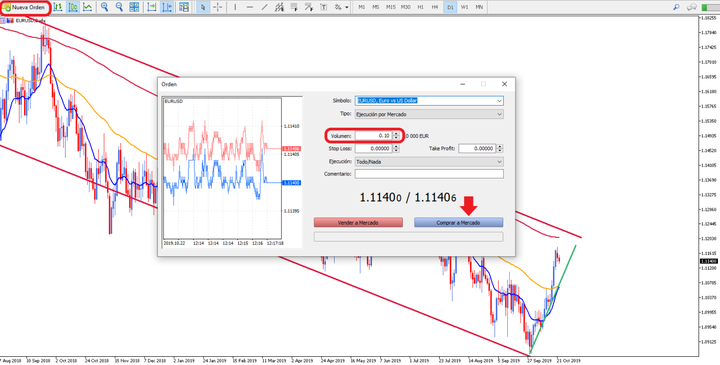Select the vertical line drawing tool
This screenshot has width=720, height=365.
(235, 7)
